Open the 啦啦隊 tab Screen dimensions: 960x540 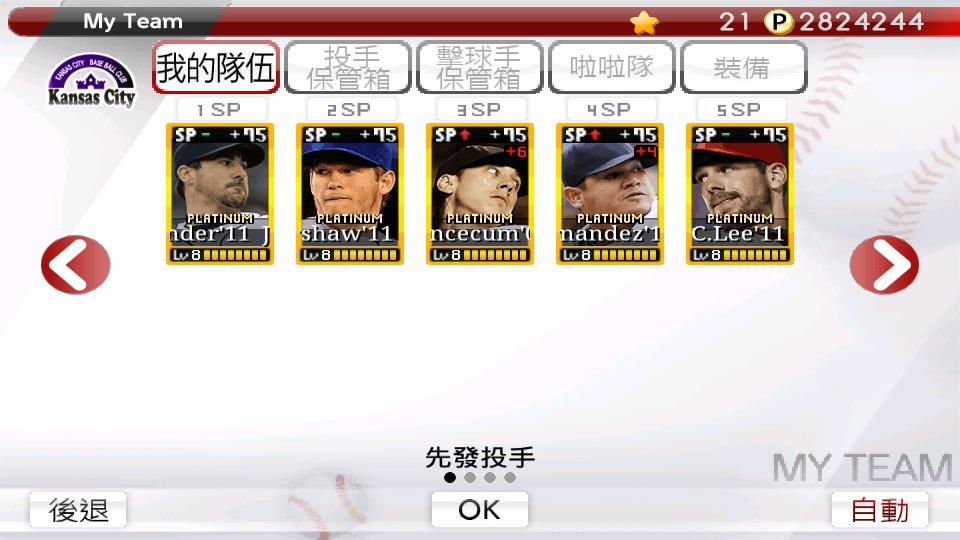tap(612, 67)
